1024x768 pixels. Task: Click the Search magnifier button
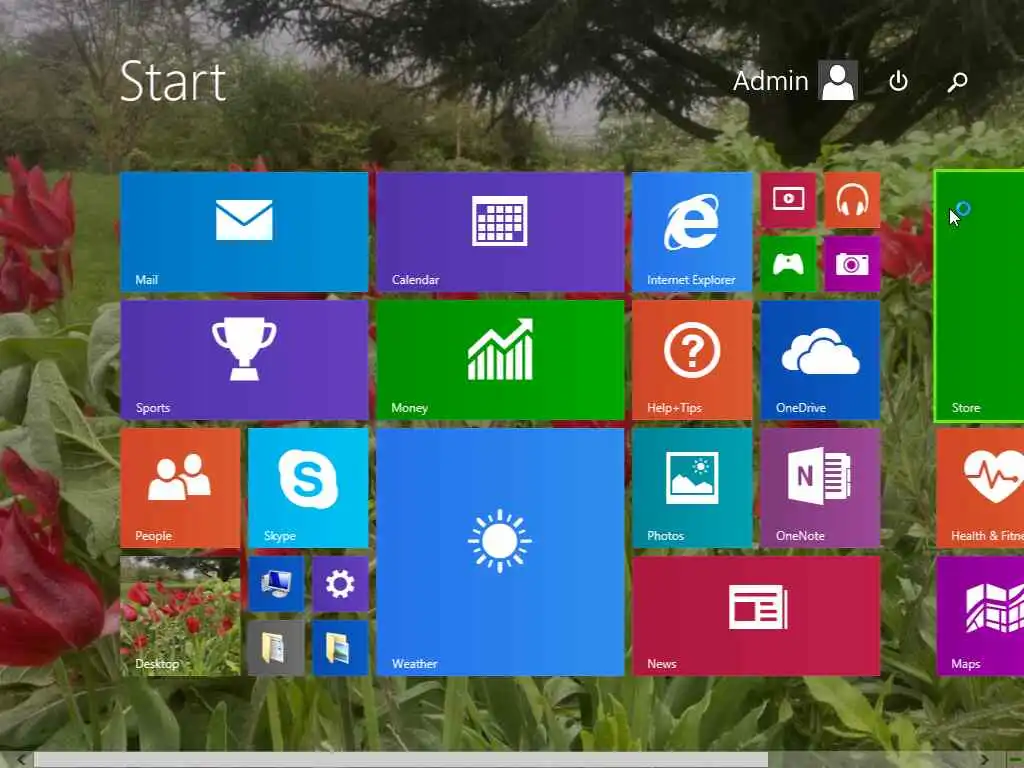tap(957, 81)
